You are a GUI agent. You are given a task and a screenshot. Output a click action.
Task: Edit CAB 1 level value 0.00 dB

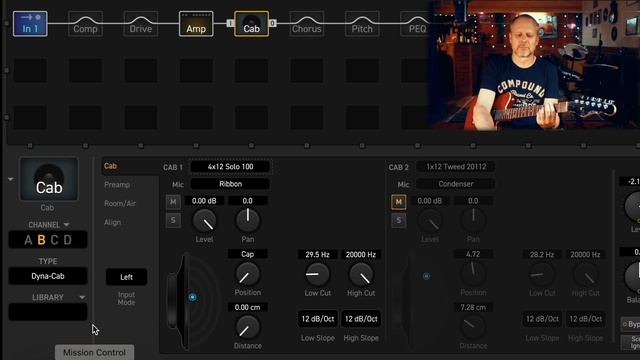[204, 201]
